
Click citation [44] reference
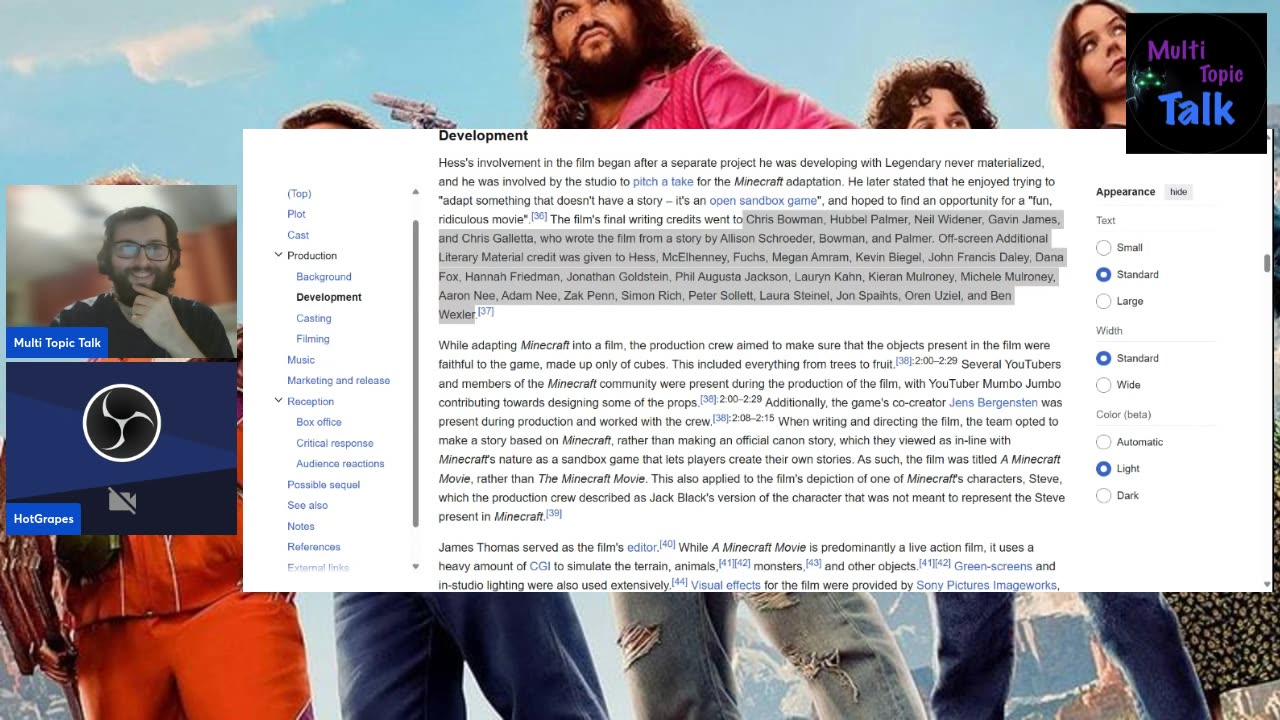(x=679, y=582)
